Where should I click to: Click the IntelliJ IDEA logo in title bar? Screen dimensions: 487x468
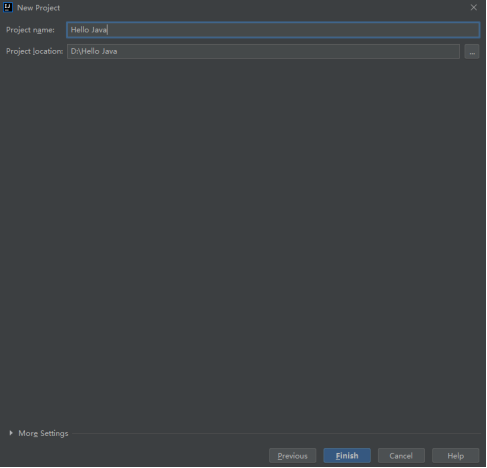coord(8,7)
